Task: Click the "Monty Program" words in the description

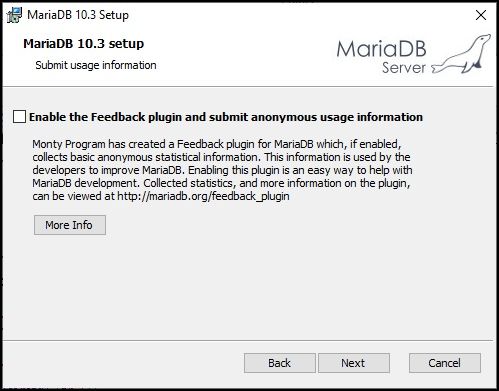Action: point(69,144)
